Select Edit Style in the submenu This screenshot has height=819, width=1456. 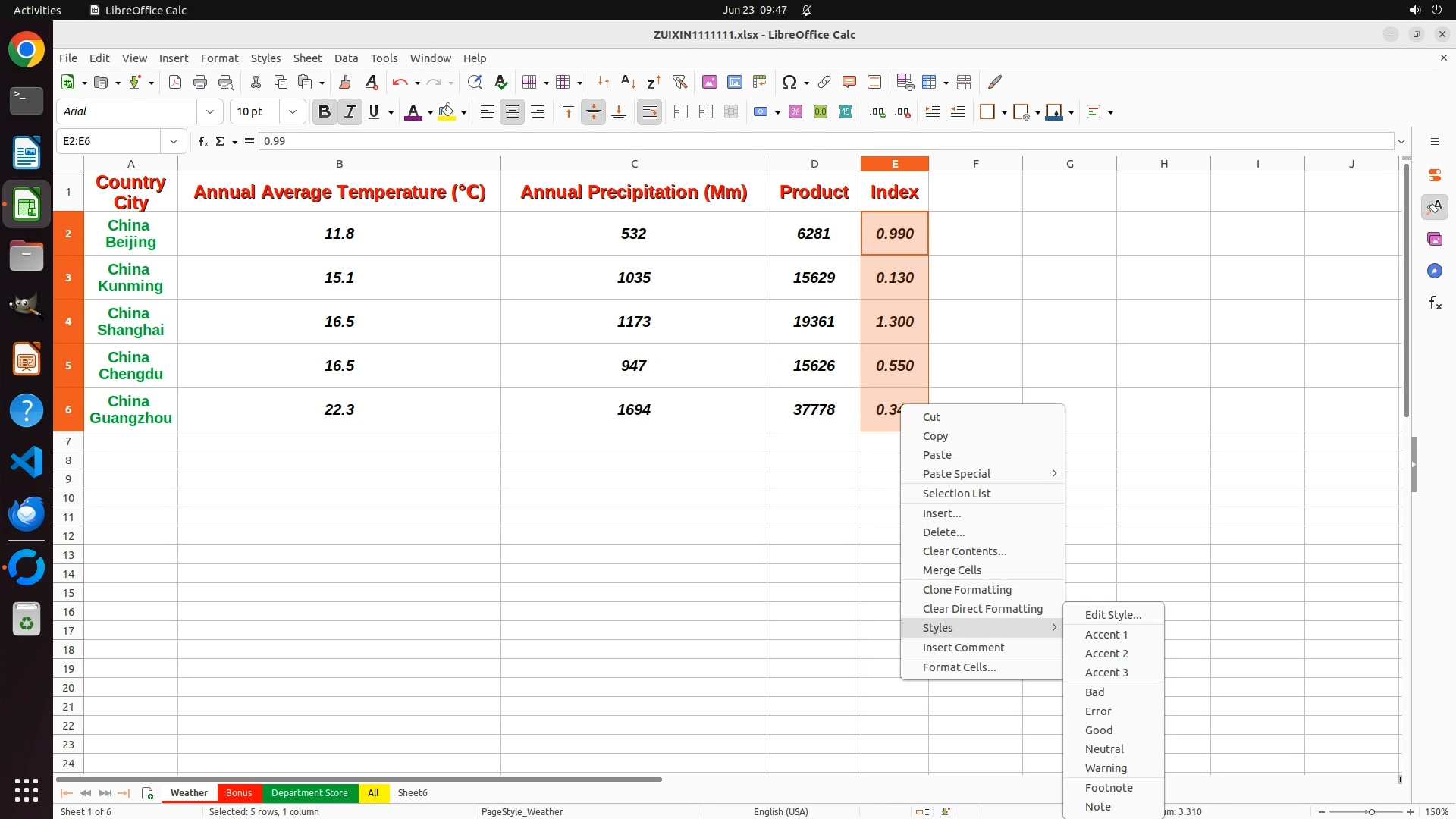pyautogui.click(x=1112, y=615)
